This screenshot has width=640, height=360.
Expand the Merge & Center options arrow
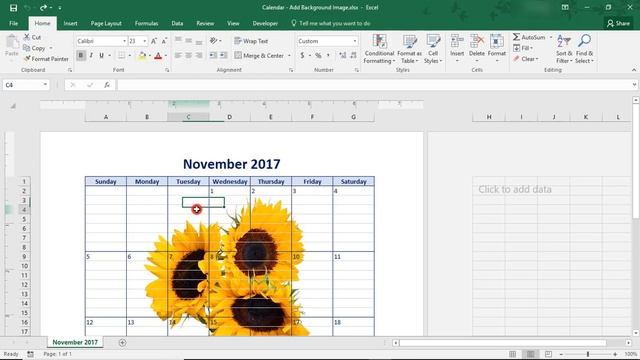click(289, 55)
